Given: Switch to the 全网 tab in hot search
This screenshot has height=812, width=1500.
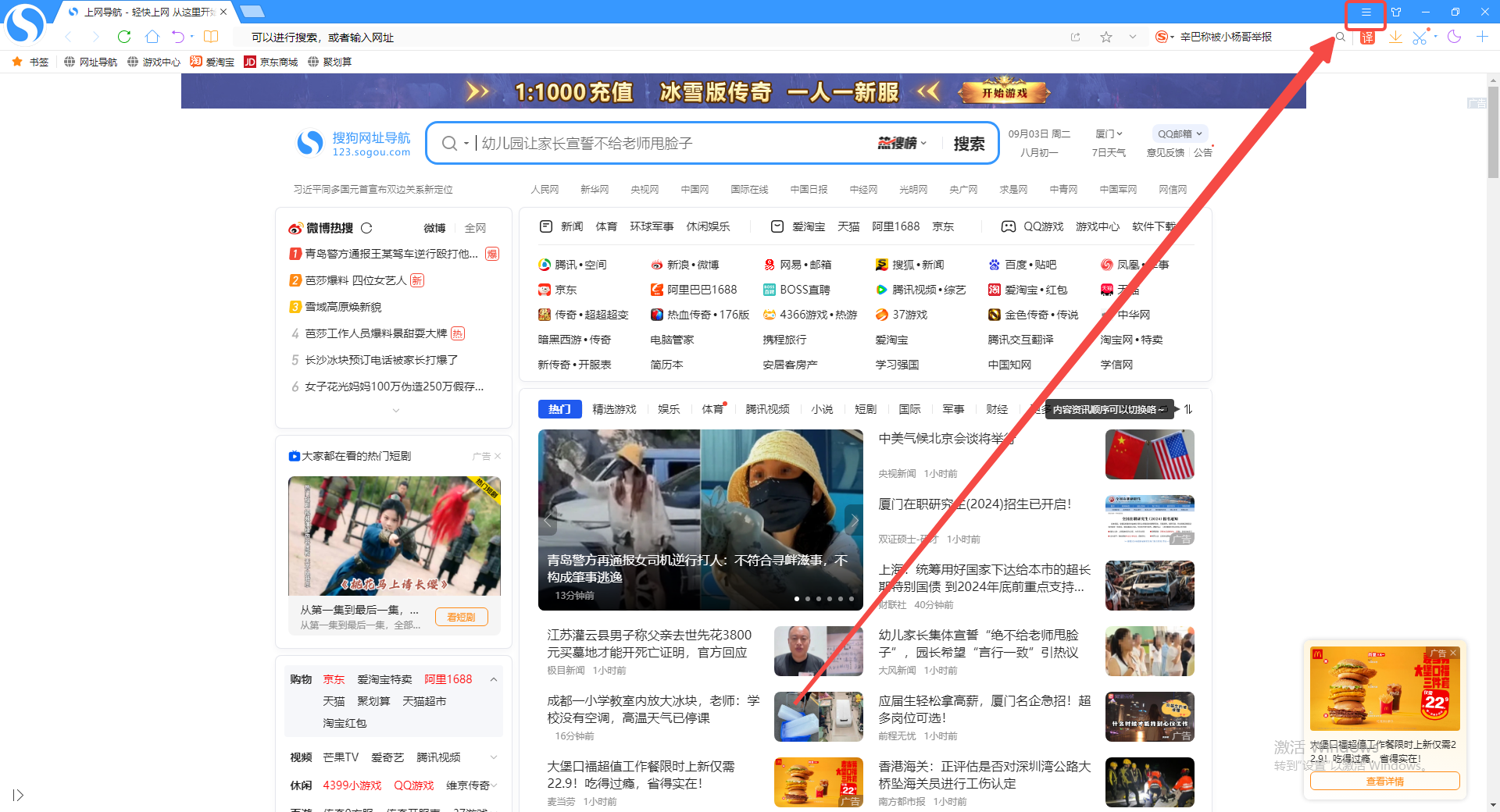Looking at the screenshot, I should pos(475,227).
